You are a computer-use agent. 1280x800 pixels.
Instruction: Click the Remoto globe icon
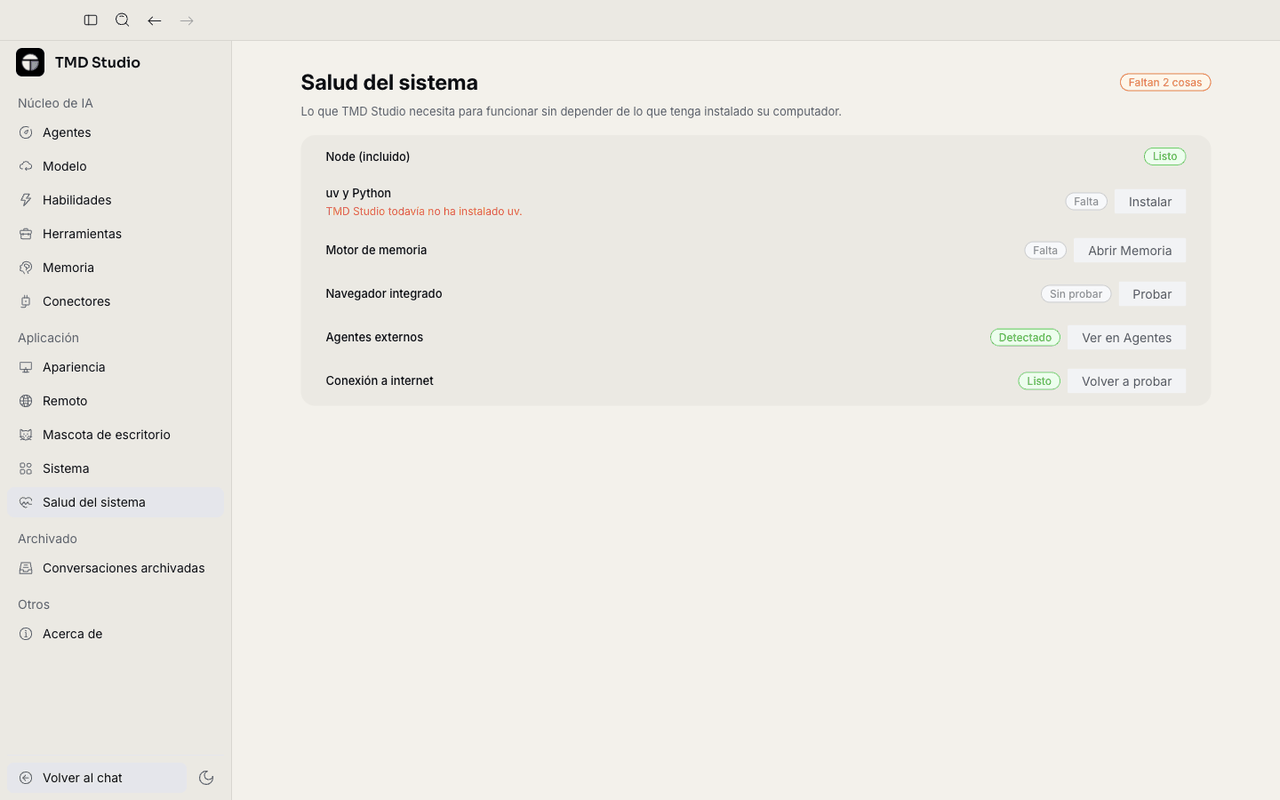pos(26,401)
